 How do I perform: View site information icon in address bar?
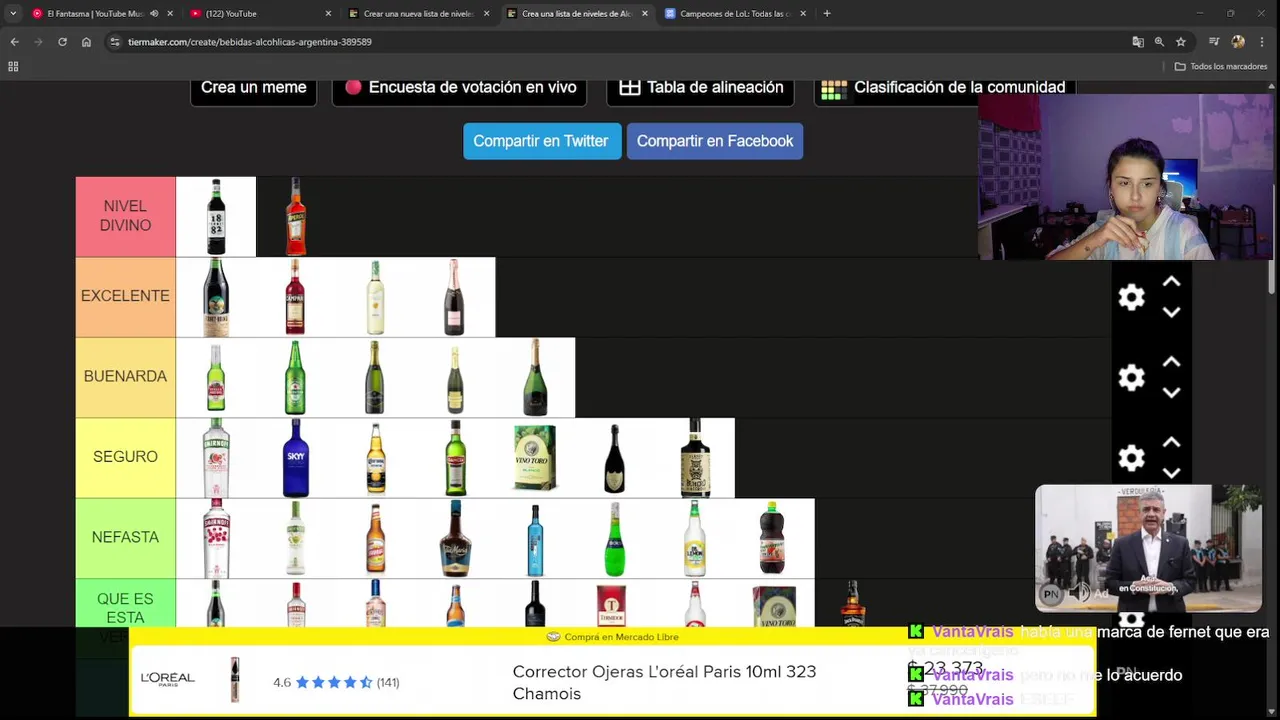pyautogui.click(x=114, y=42)
